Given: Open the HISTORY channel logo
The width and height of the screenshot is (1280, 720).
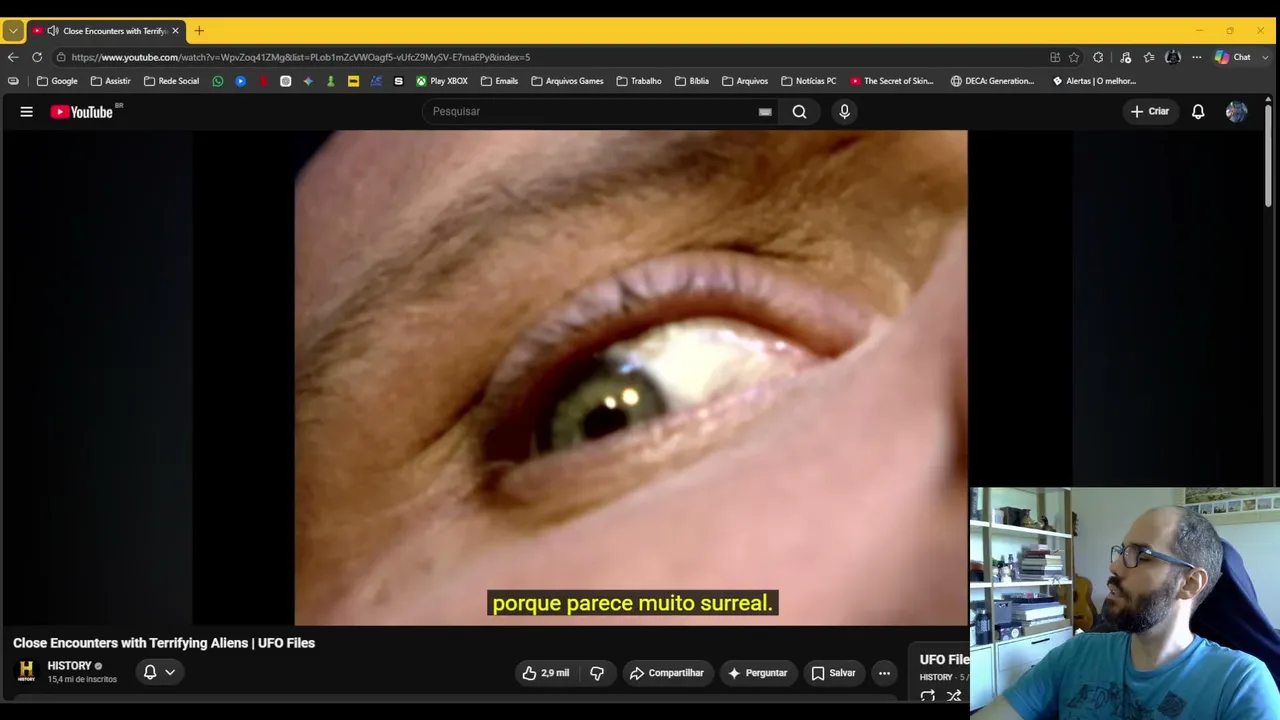Looking at the screenshot, I should [27, 672].
